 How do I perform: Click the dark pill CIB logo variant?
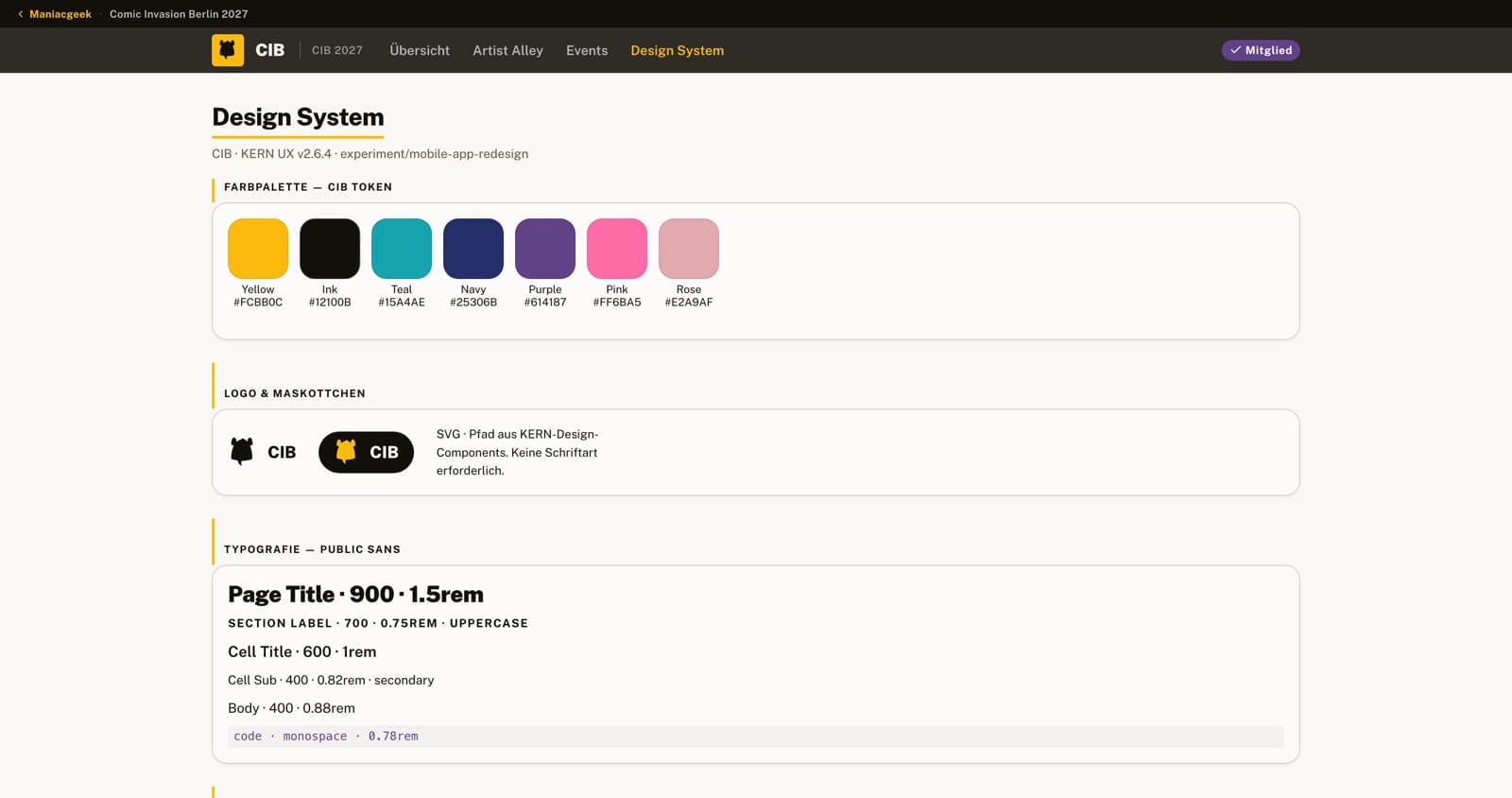pos(366,452)
